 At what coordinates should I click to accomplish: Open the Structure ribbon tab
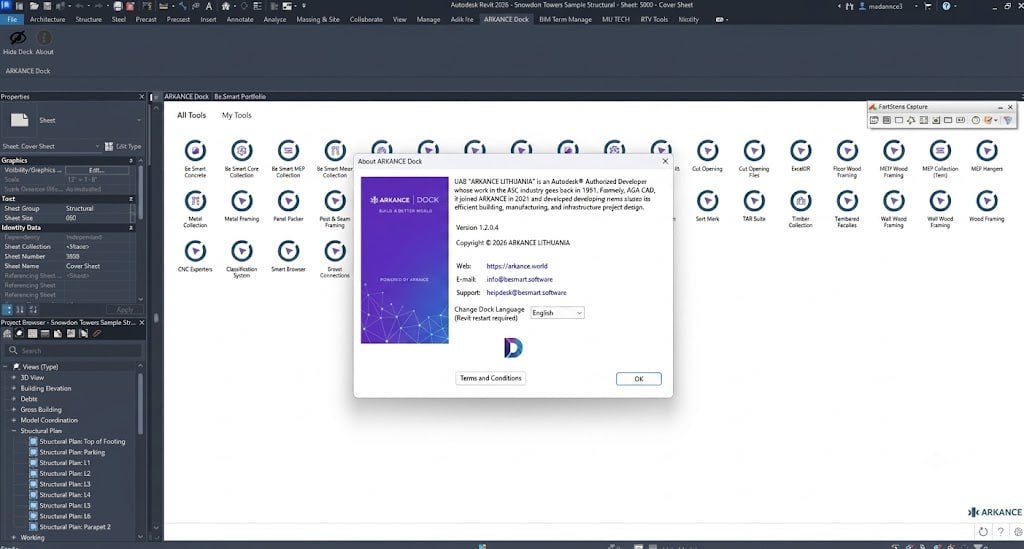pos(88,20)
